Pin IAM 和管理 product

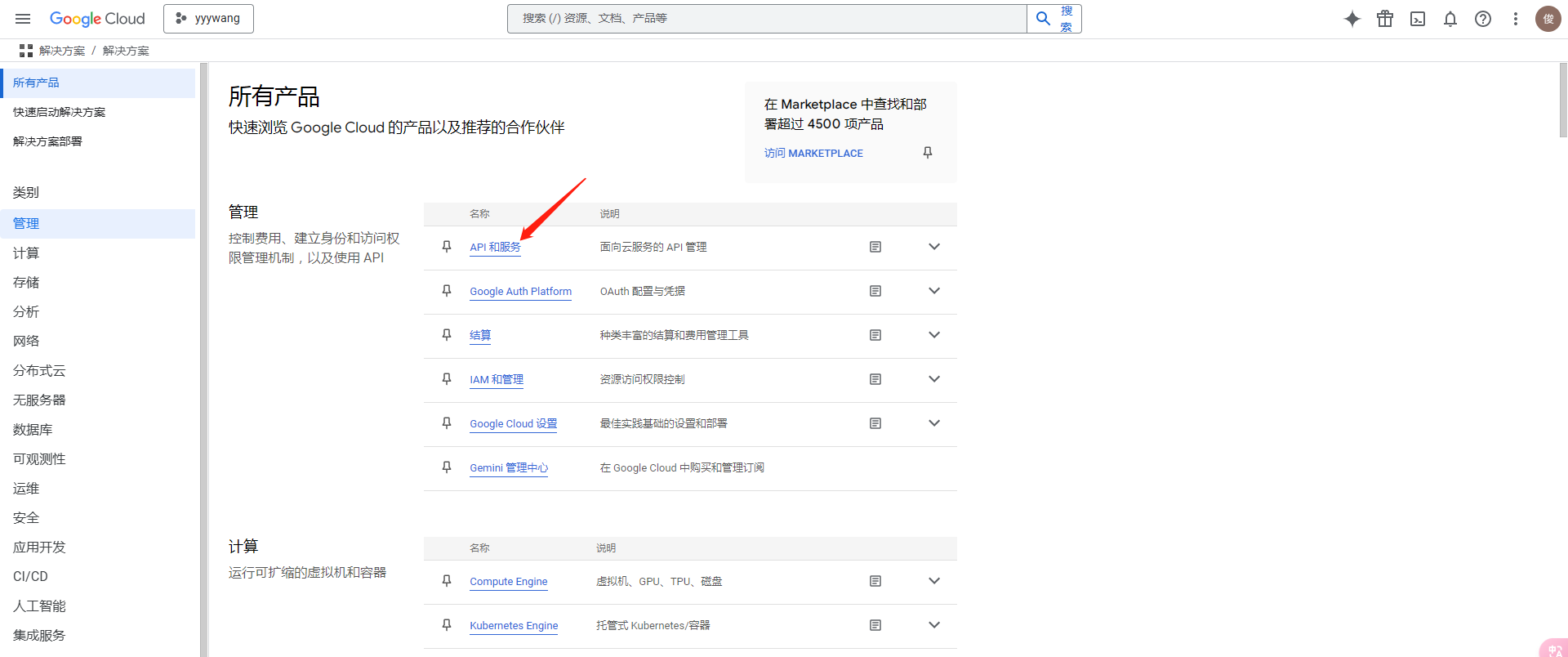(x=447, y=379)
